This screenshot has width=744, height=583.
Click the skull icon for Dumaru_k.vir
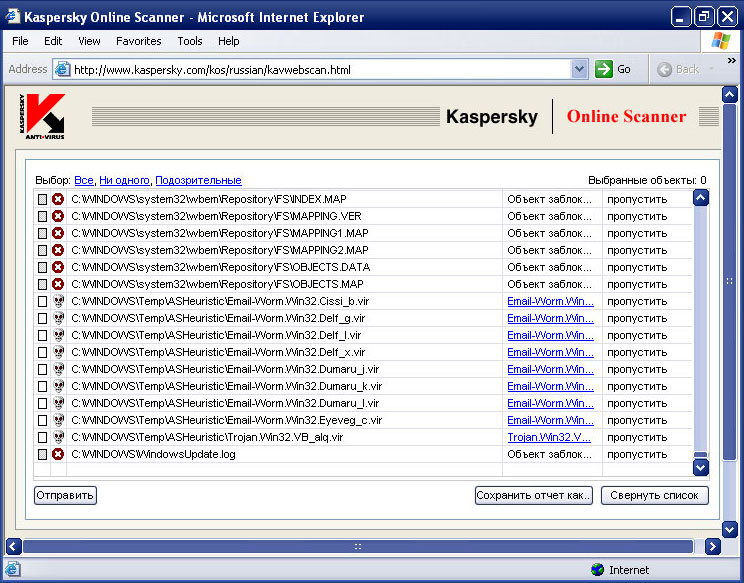[x=58, y=387]
